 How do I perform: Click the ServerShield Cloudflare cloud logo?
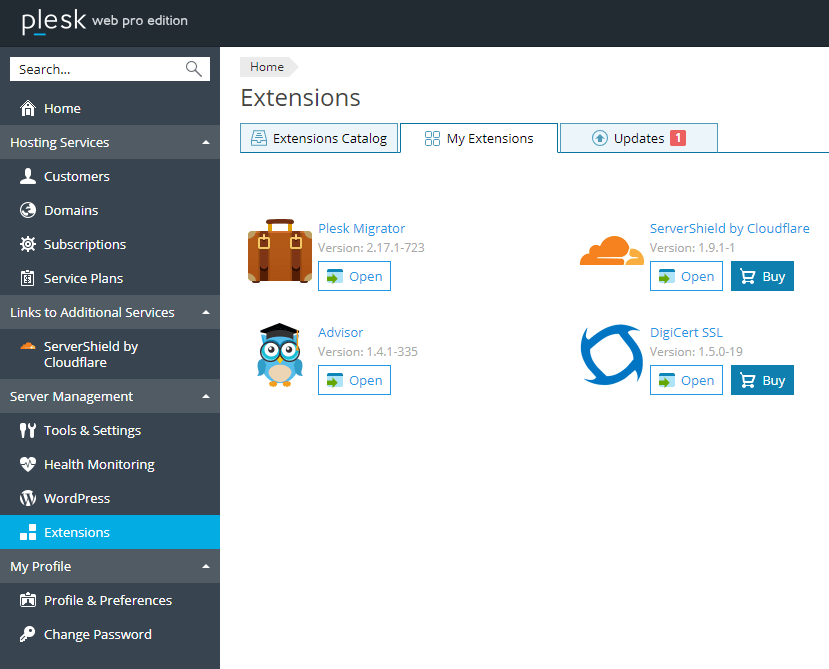(611, 251)
